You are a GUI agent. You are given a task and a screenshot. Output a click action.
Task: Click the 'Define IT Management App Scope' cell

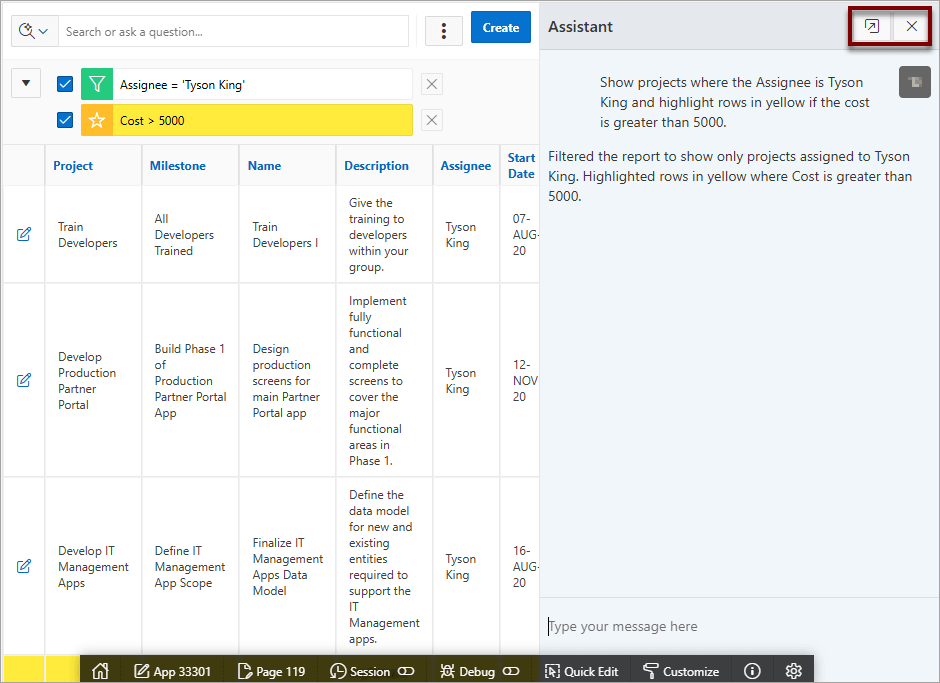point(189,567)
